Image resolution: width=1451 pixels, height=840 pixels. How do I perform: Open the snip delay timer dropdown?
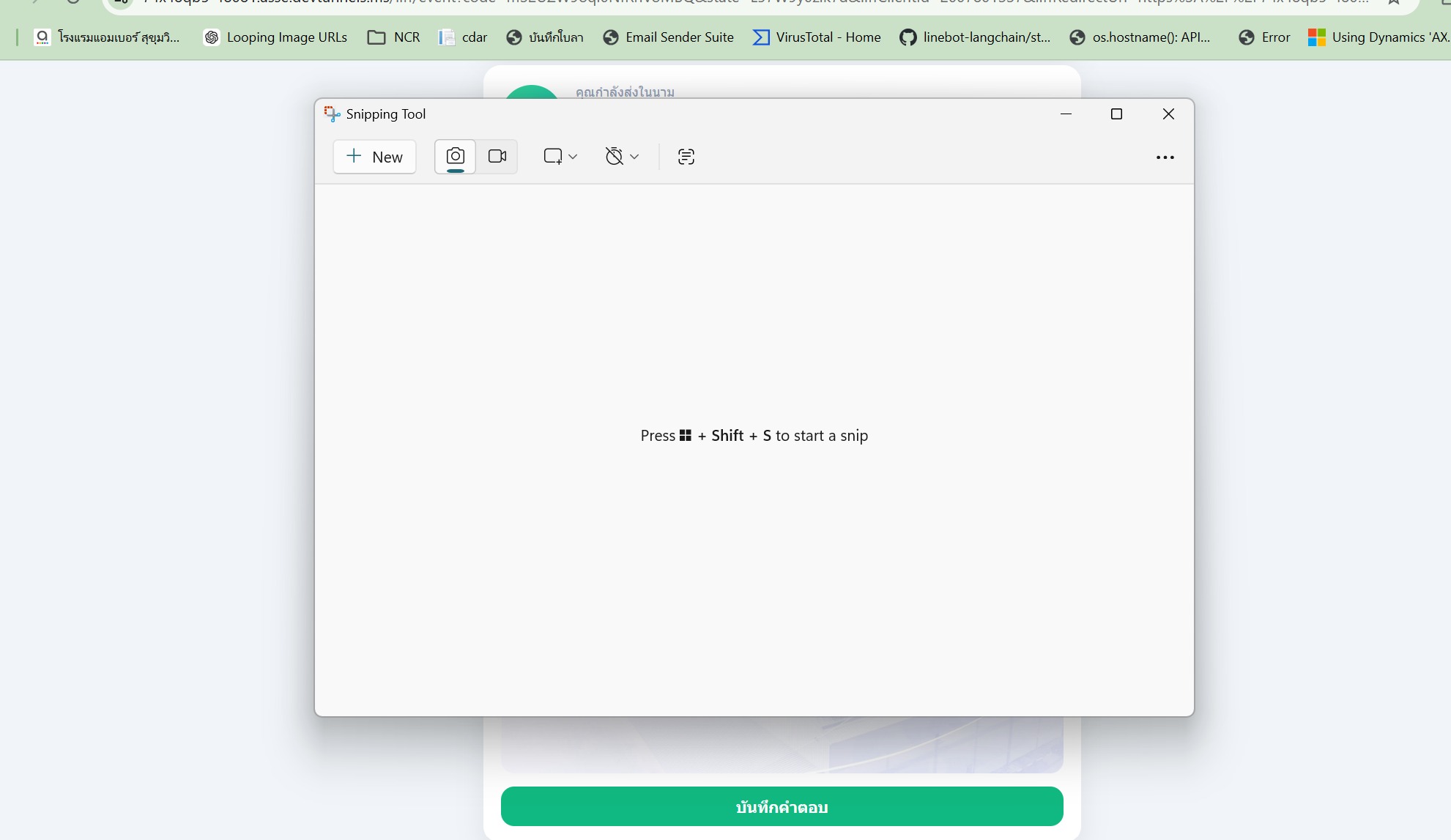click(622, 157)
